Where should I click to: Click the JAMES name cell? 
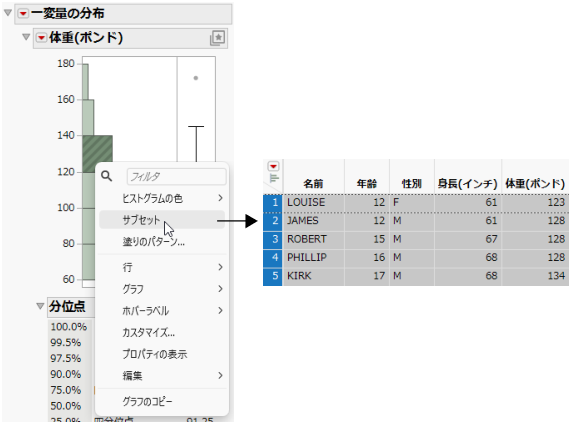(x=314, y=221)
